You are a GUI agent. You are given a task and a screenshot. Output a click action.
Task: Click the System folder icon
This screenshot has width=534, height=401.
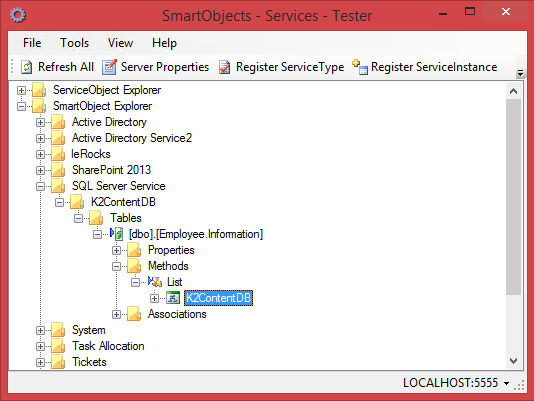[x=58, y=330]
